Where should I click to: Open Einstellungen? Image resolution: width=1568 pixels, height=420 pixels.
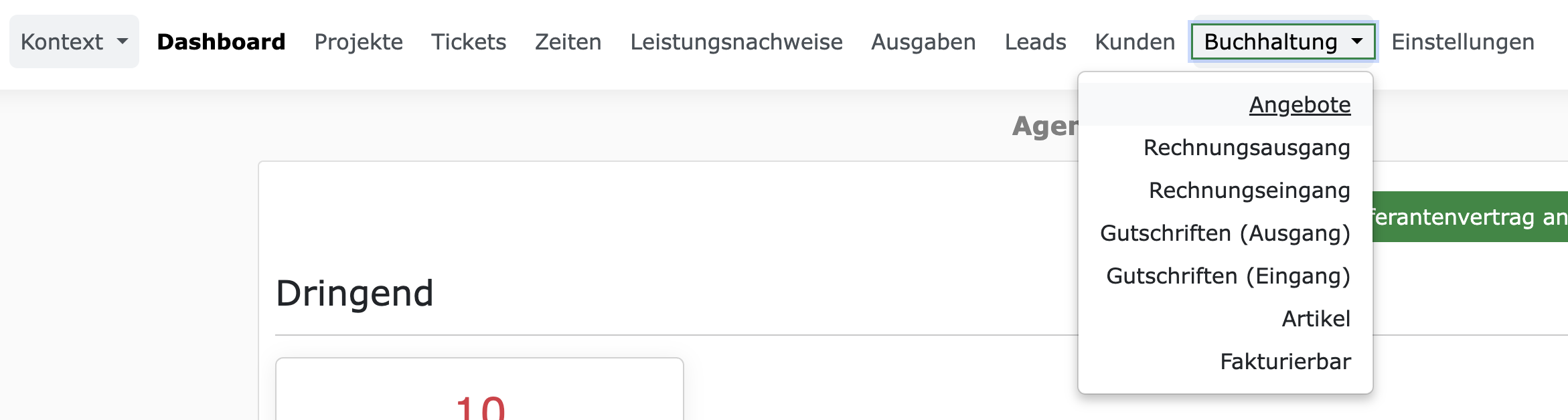coord(1464,41)
